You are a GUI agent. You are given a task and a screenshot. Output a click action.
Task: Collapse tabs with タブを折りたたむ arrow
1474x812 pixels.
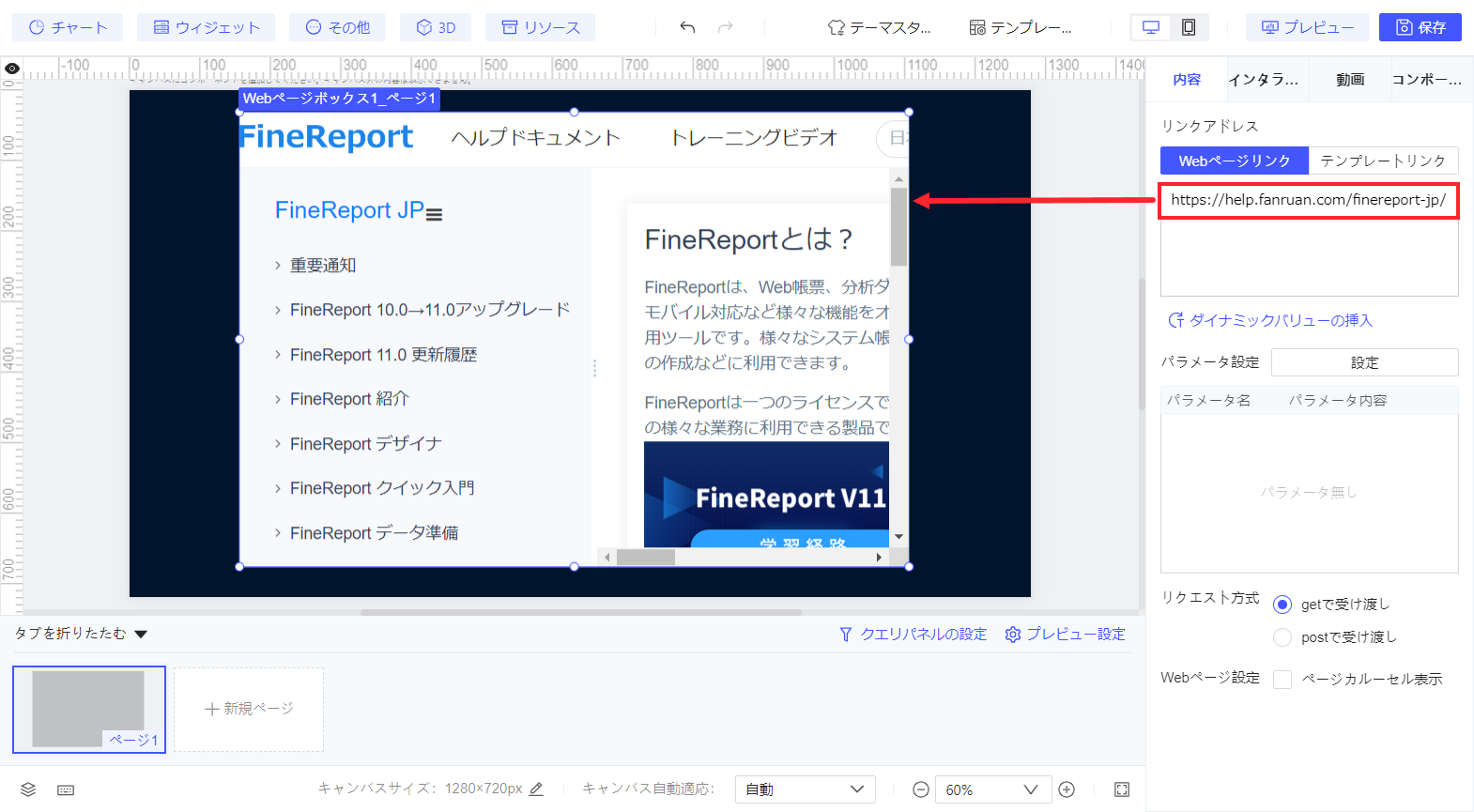point(141,635)
